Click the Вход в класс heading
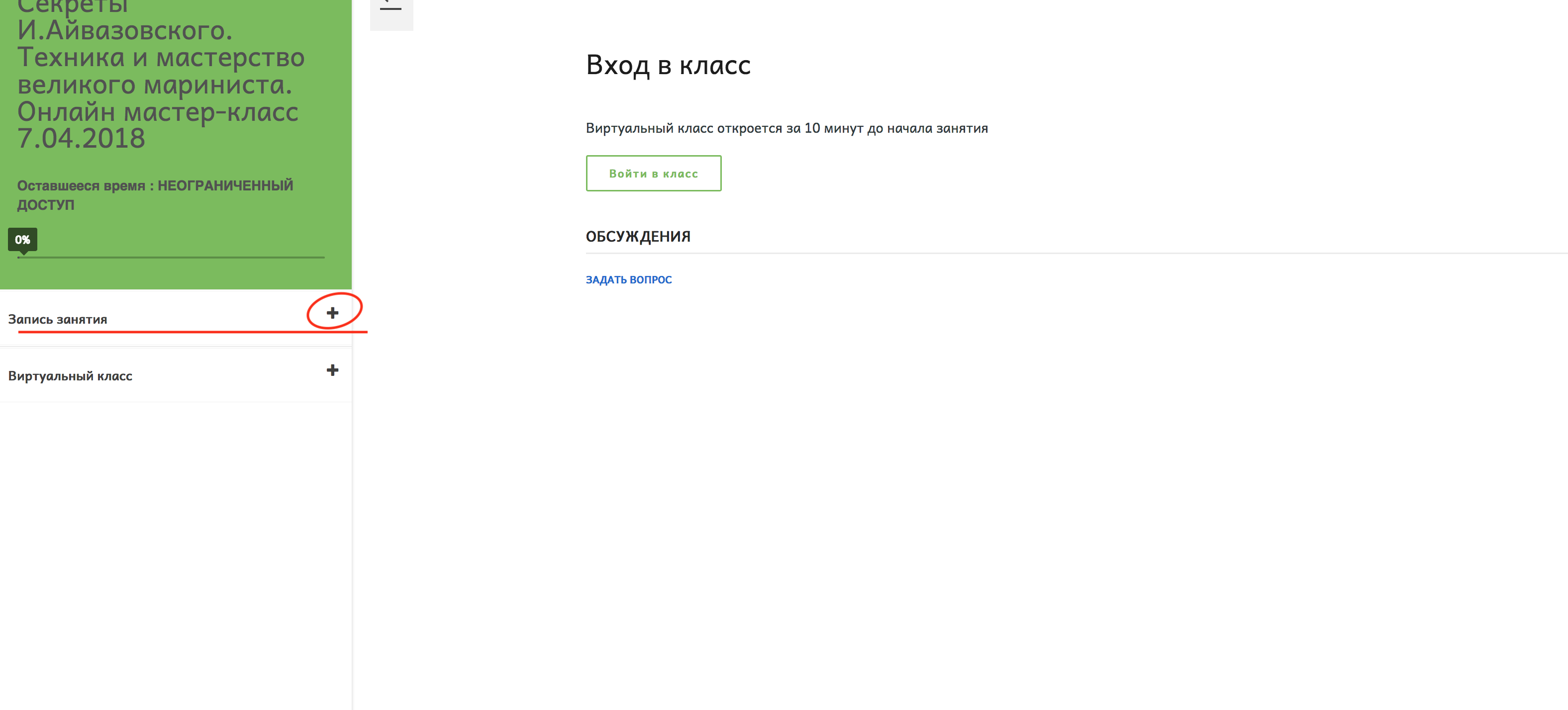 coord(669,65)
